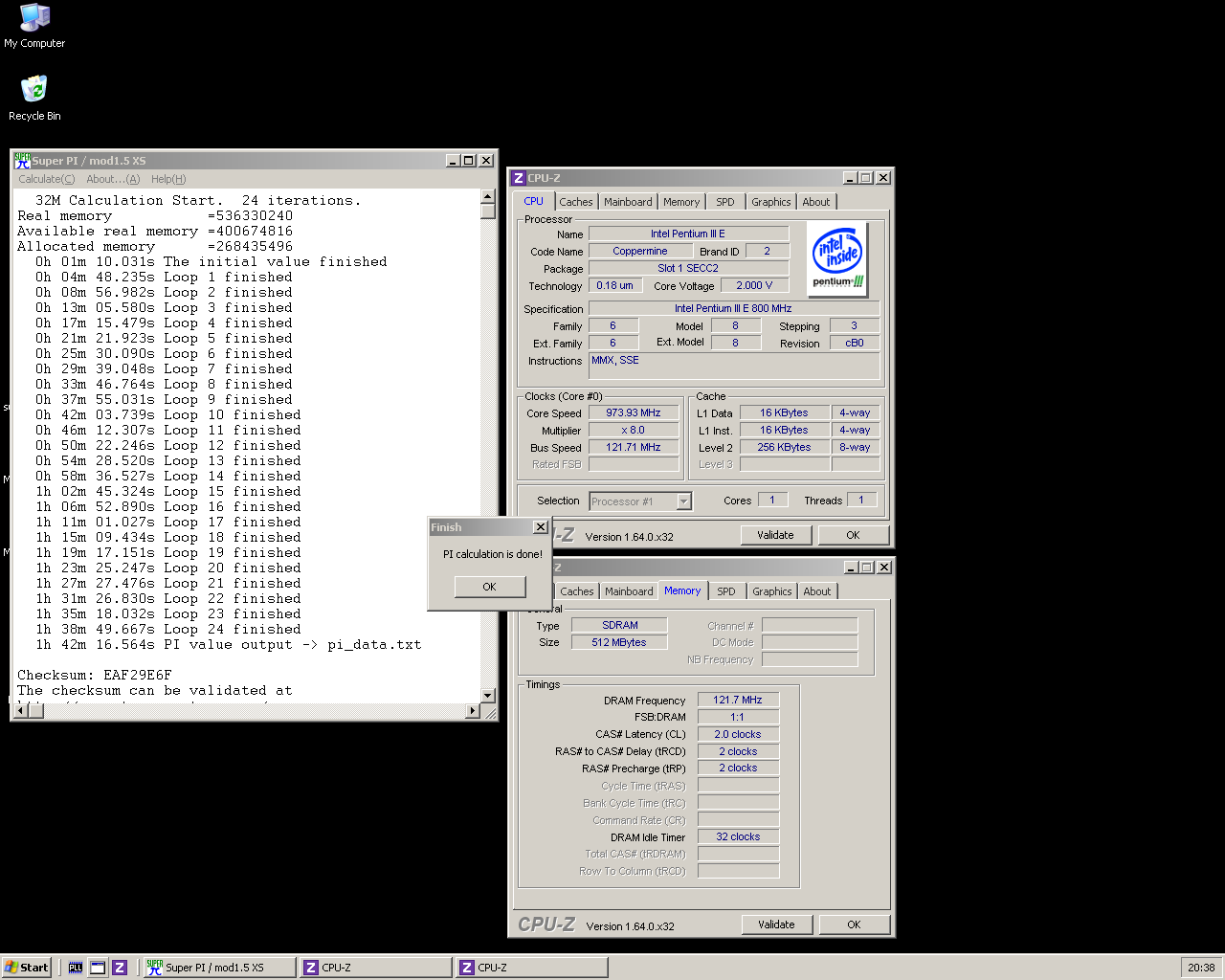1225x980 pixels.
Task: Click Super PI horizontal scrollbar right arrow
Action: pos(472,711)
